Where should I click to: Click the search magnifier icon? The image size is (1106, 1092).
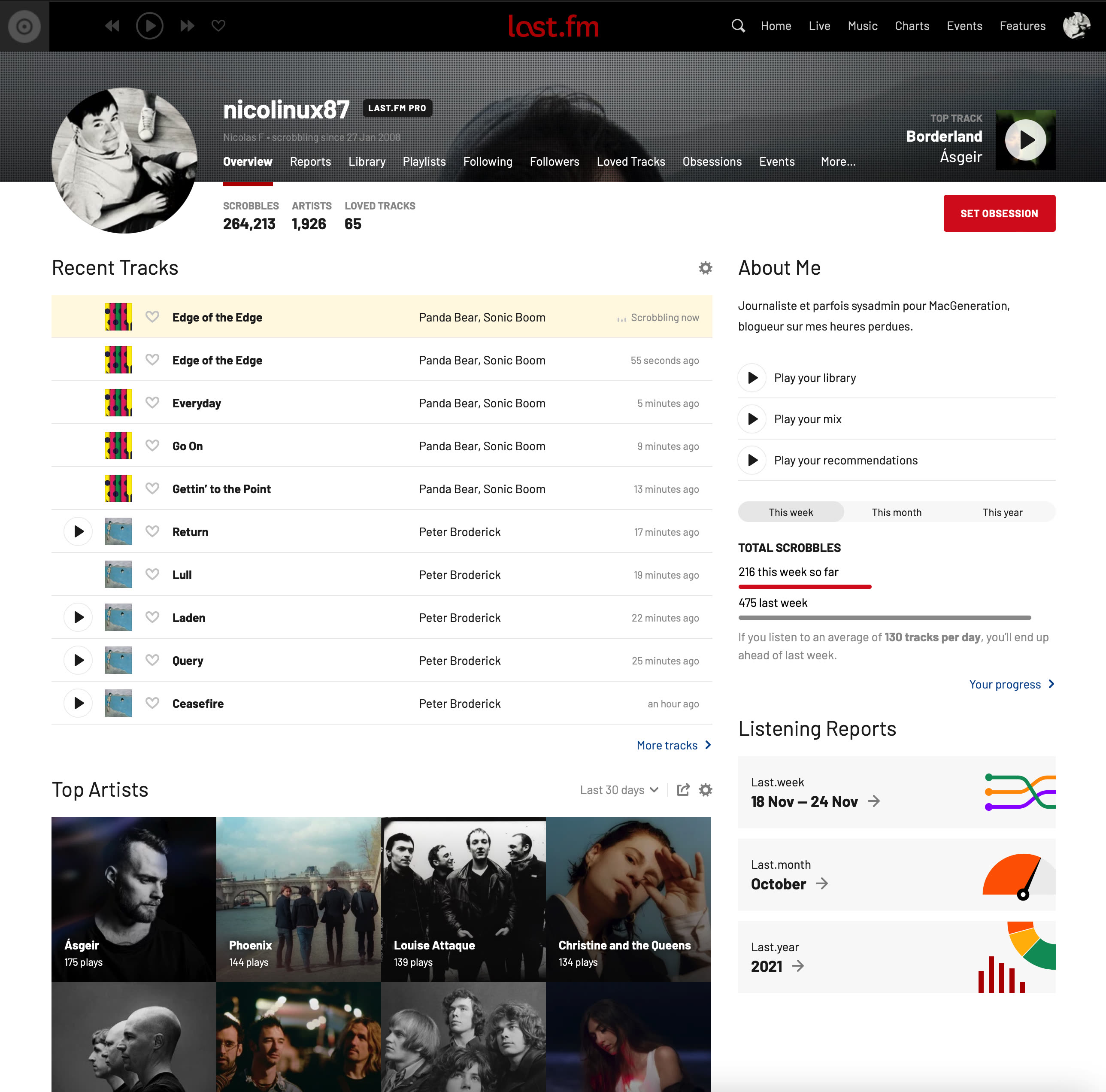pos(738,26)
